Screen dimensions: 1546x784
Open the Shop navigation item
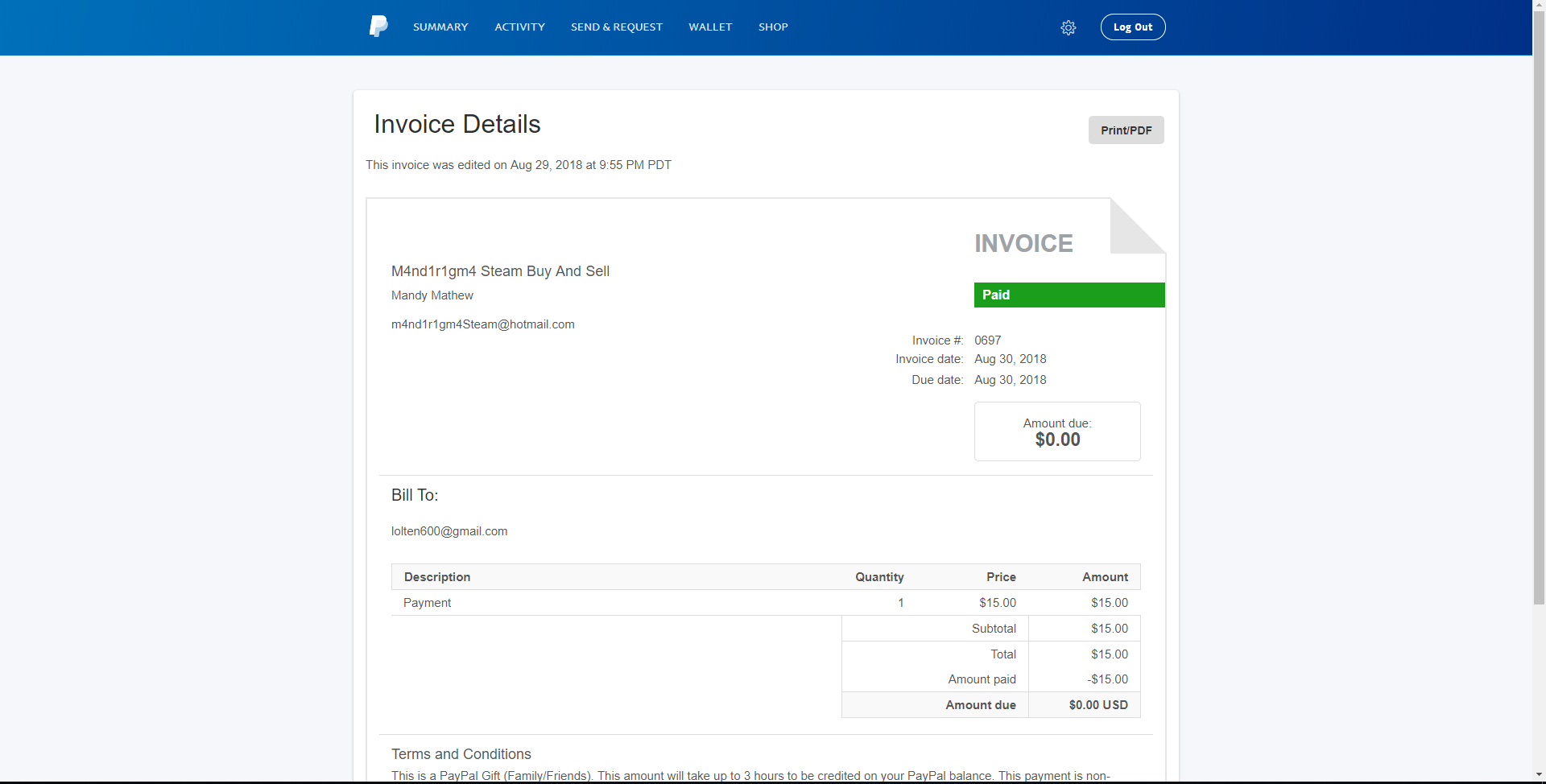[x=773, y=27]
